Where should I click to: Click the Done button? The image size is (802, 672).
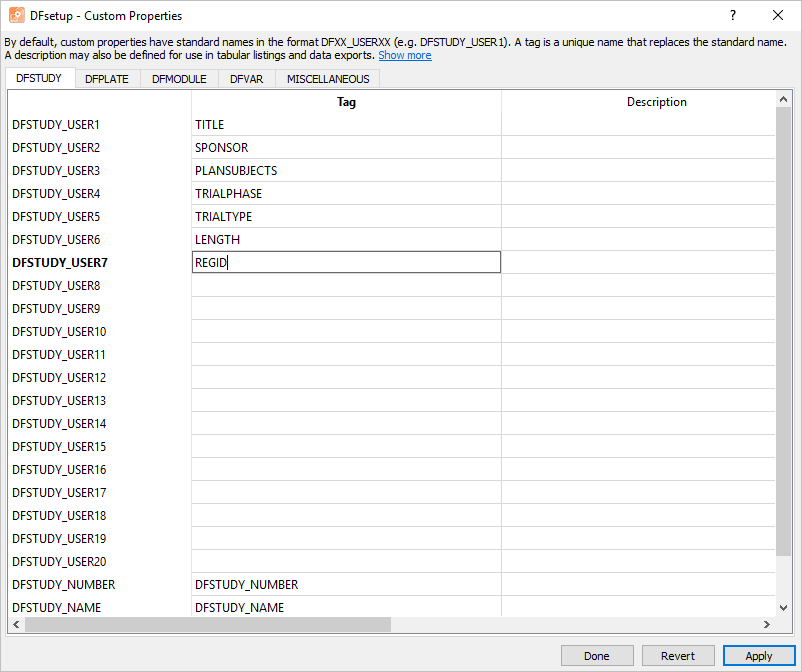(x=597, y=656)
